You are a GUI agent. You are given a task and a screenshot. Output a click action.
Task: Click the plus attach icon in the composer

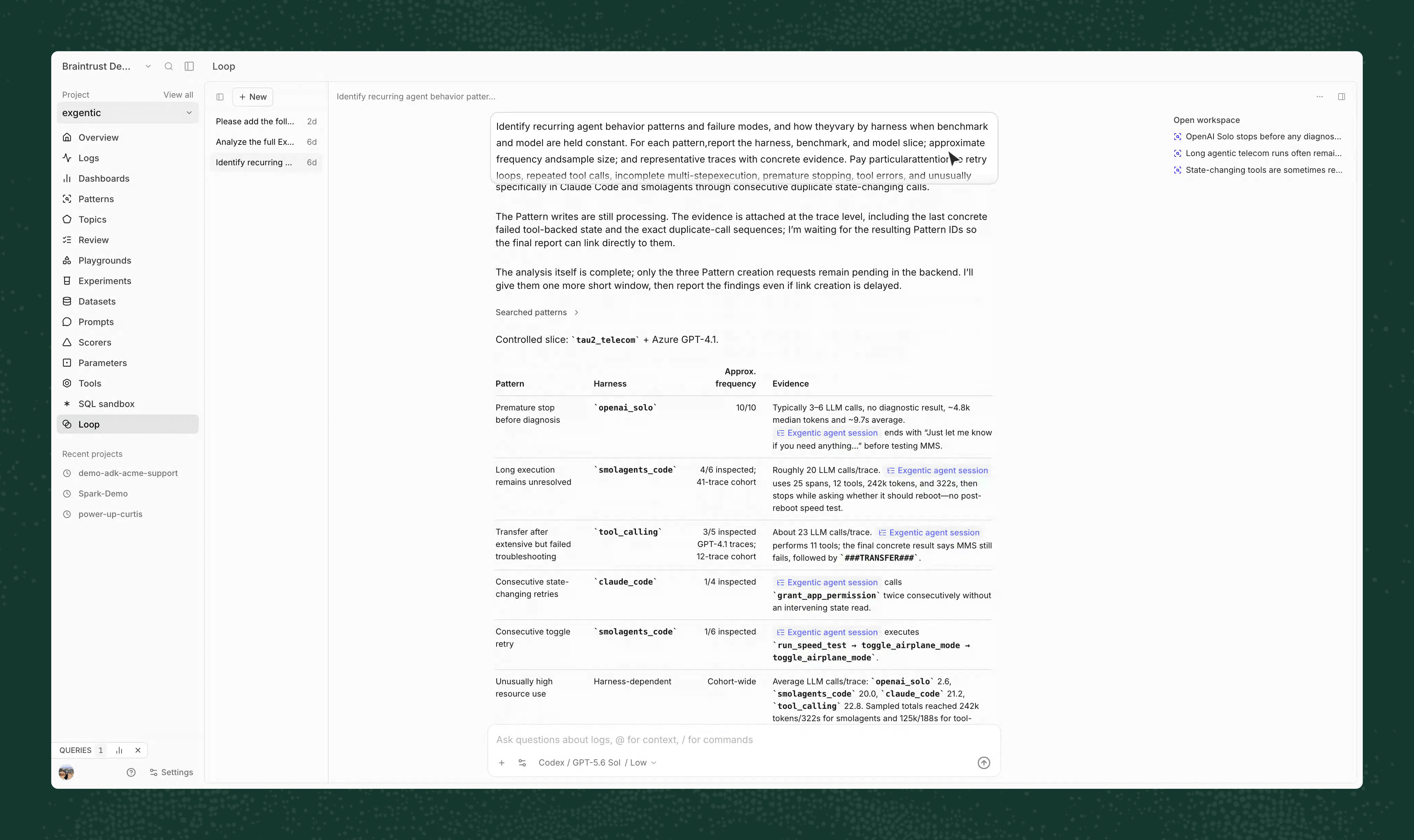[501, 763]
